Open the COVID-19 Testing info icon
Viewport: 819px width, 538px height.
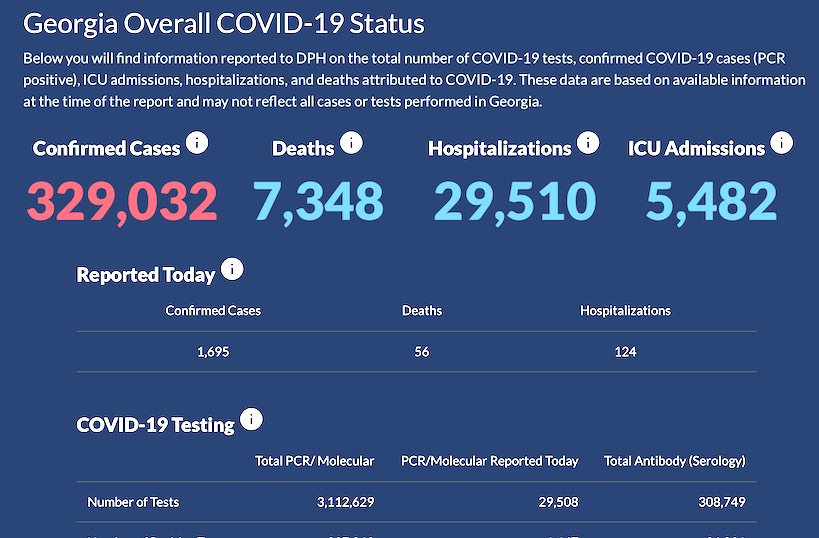pos(251,420)
